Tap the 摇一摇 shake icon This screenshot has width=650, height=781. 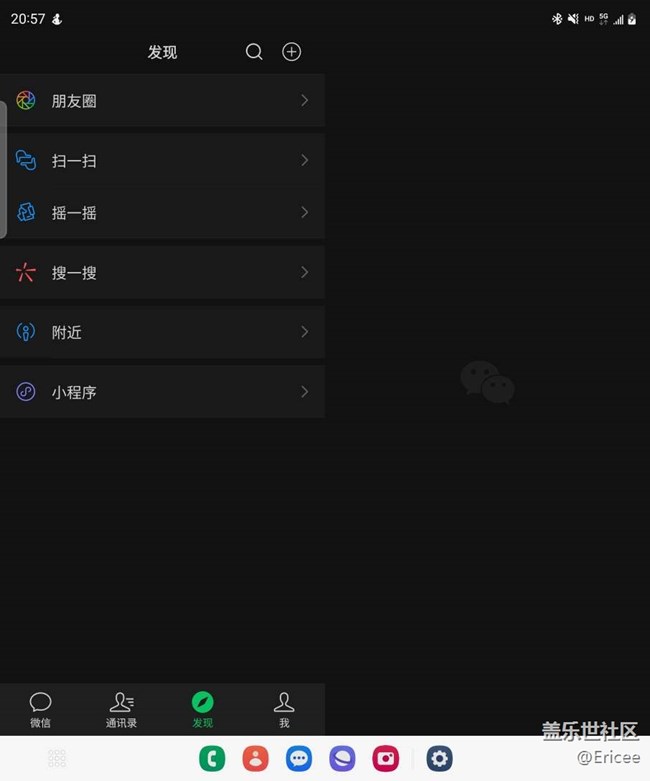pos(26,213)
